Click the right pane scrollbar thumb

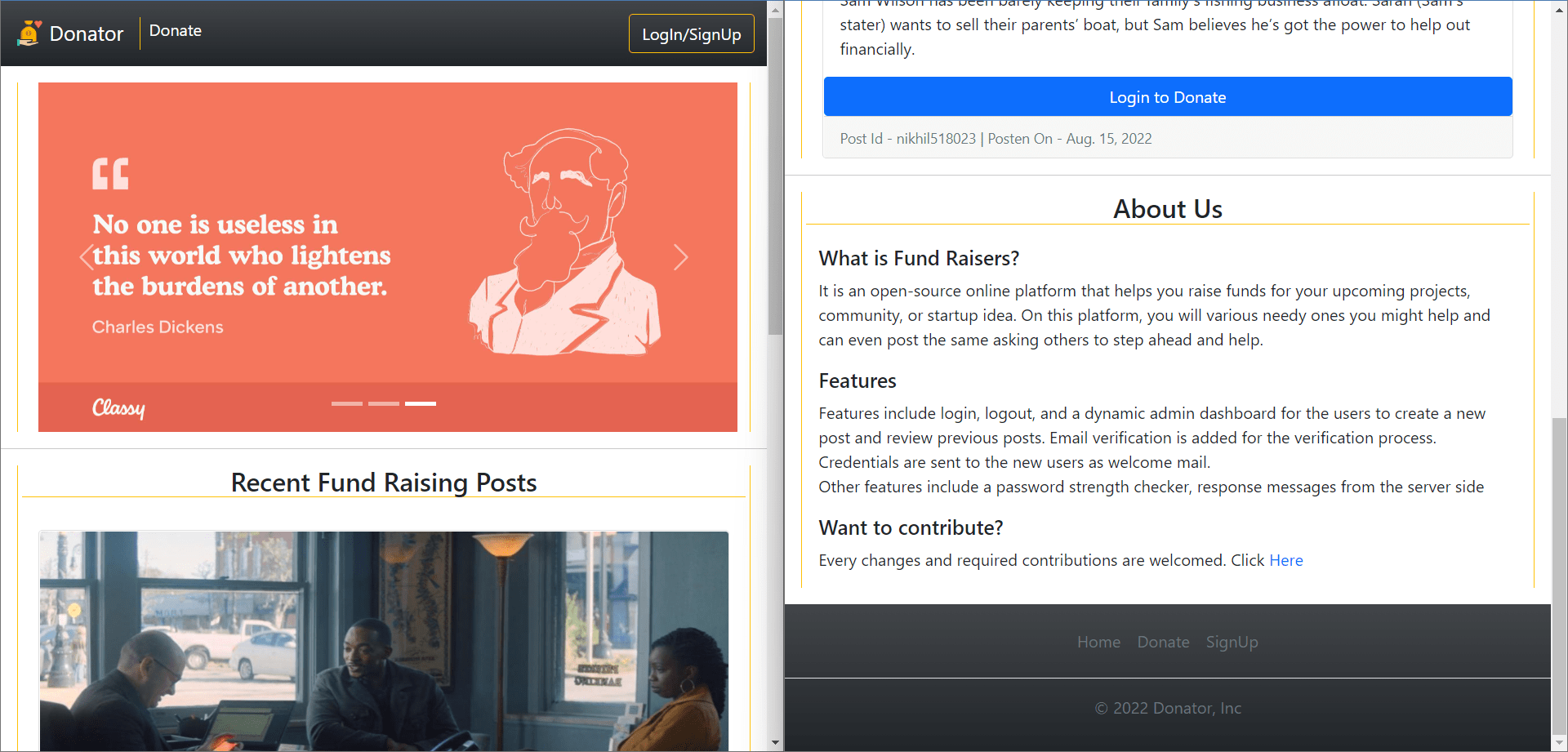pyautogui.click(x=1559, y=580)
